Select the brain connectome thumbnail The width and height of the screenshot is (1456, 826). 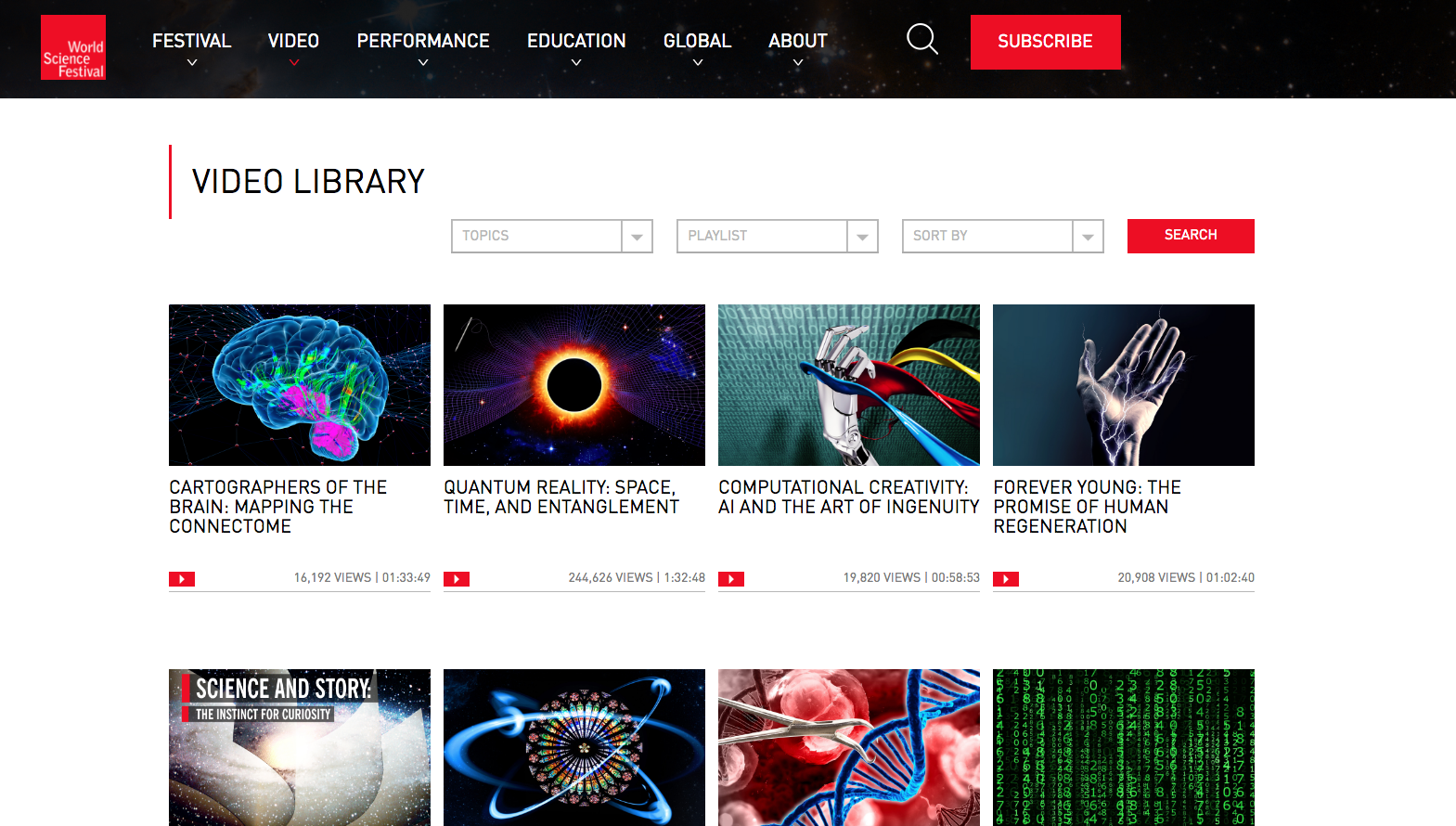point(300,385)
